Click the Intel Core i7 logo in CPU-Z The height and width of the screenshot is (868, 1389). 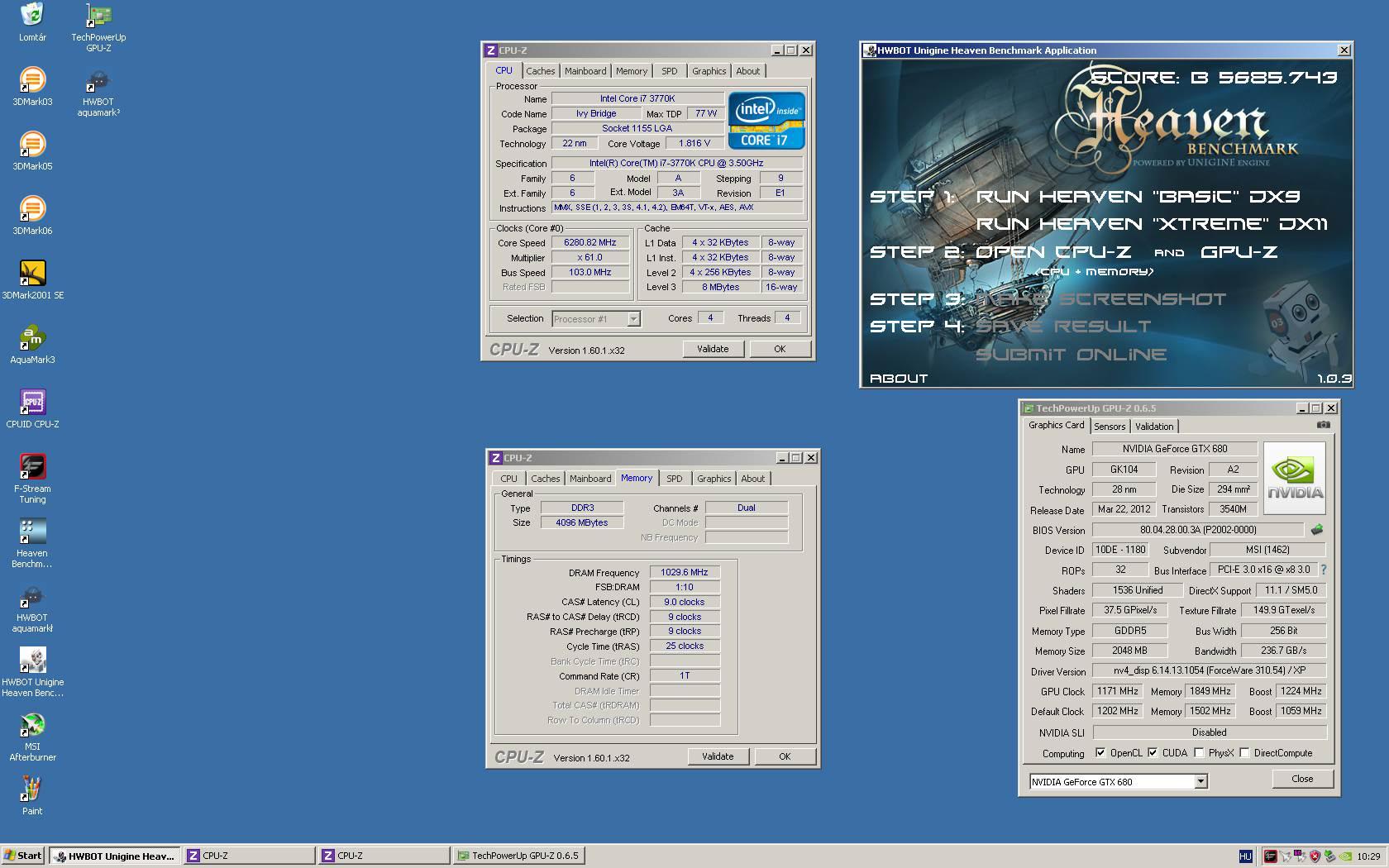tap(766, 121)
